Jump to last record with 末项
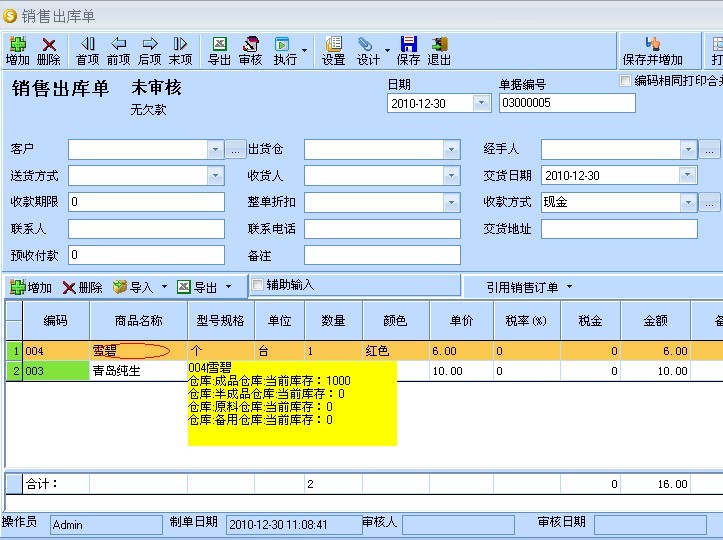 coord(180,51)
